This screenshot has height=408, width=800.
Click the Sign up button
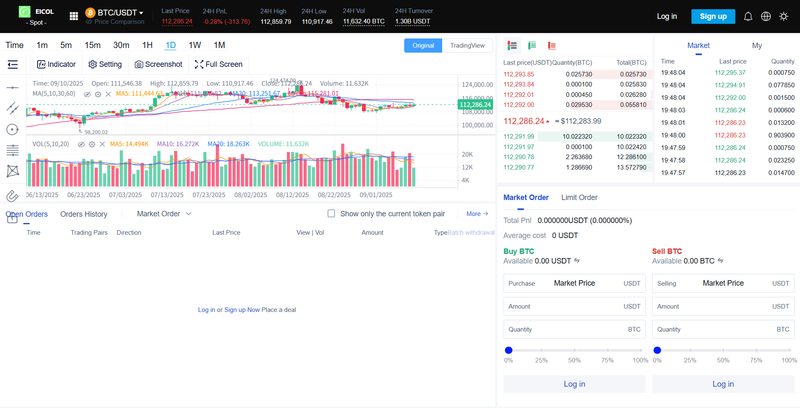tap(713, 16)
